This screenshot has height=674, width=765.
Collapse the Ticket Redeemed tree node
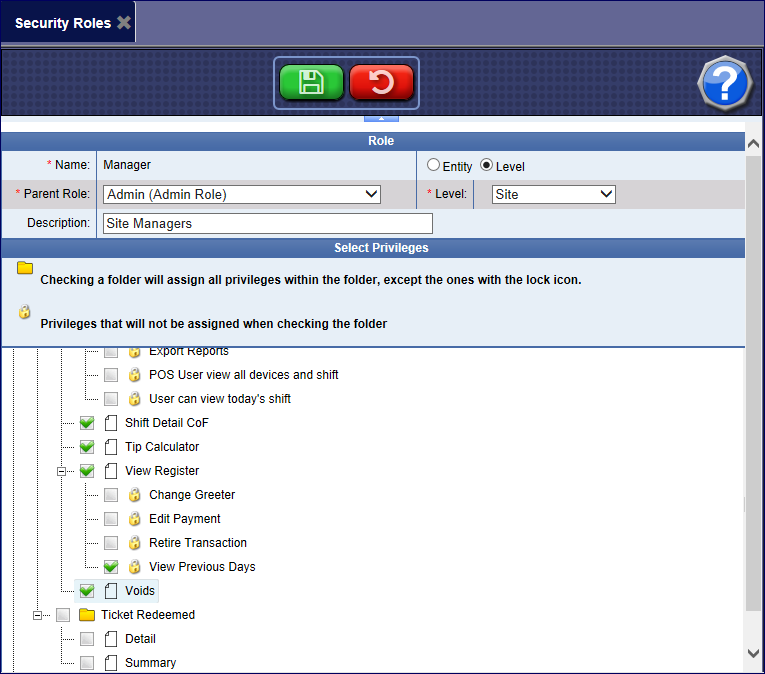point(39,615)
